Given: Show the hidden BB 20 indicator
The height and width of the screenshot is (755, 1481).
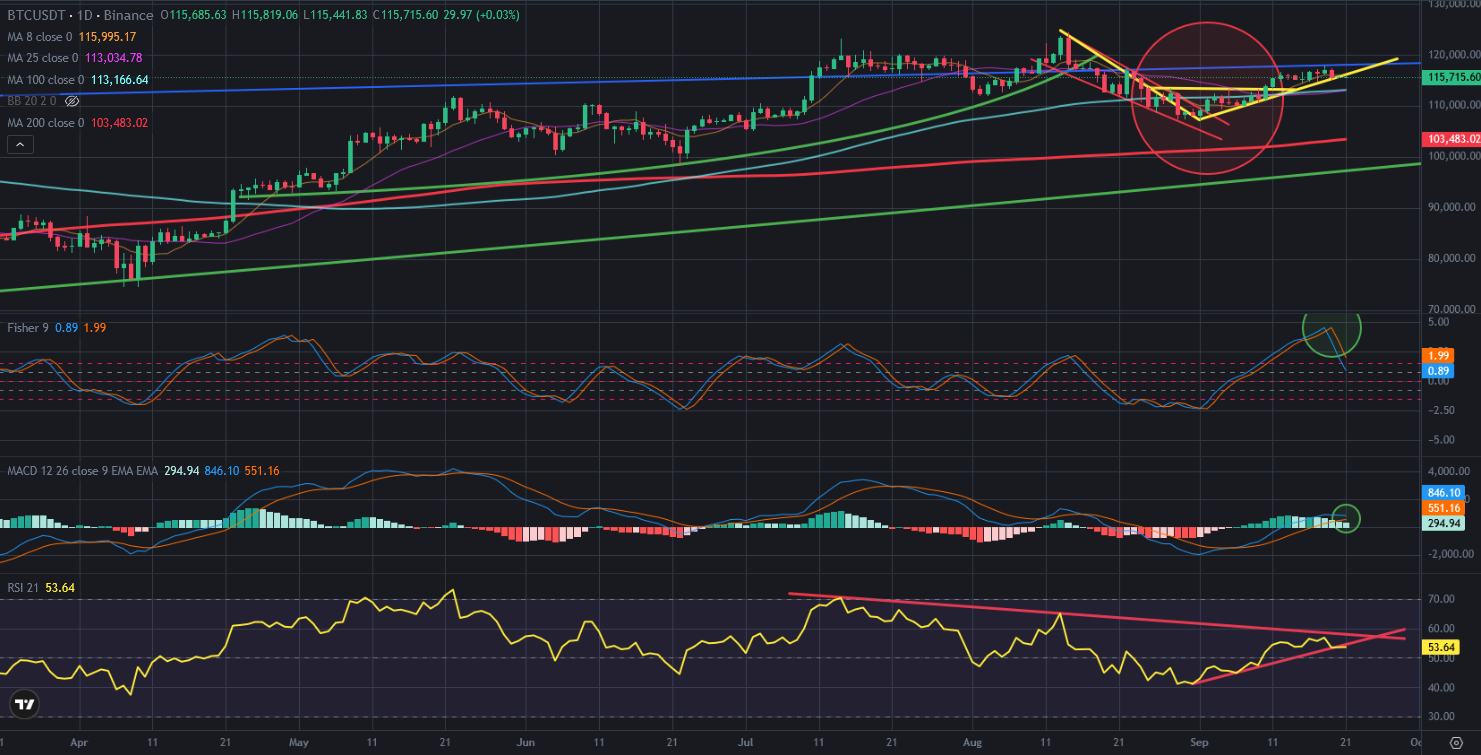Looking at the screenshot, I should (71, 102).
